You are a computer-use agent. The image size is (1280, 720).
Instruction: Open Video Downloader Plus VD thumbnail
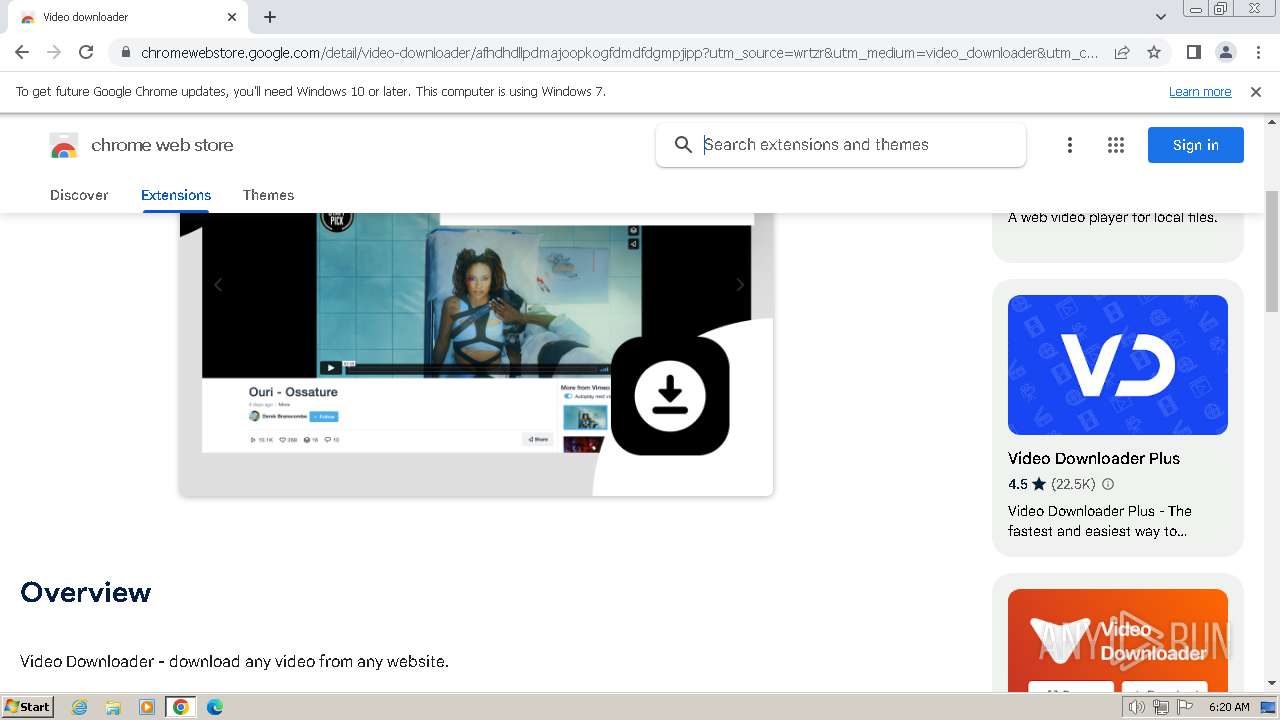1118,365
